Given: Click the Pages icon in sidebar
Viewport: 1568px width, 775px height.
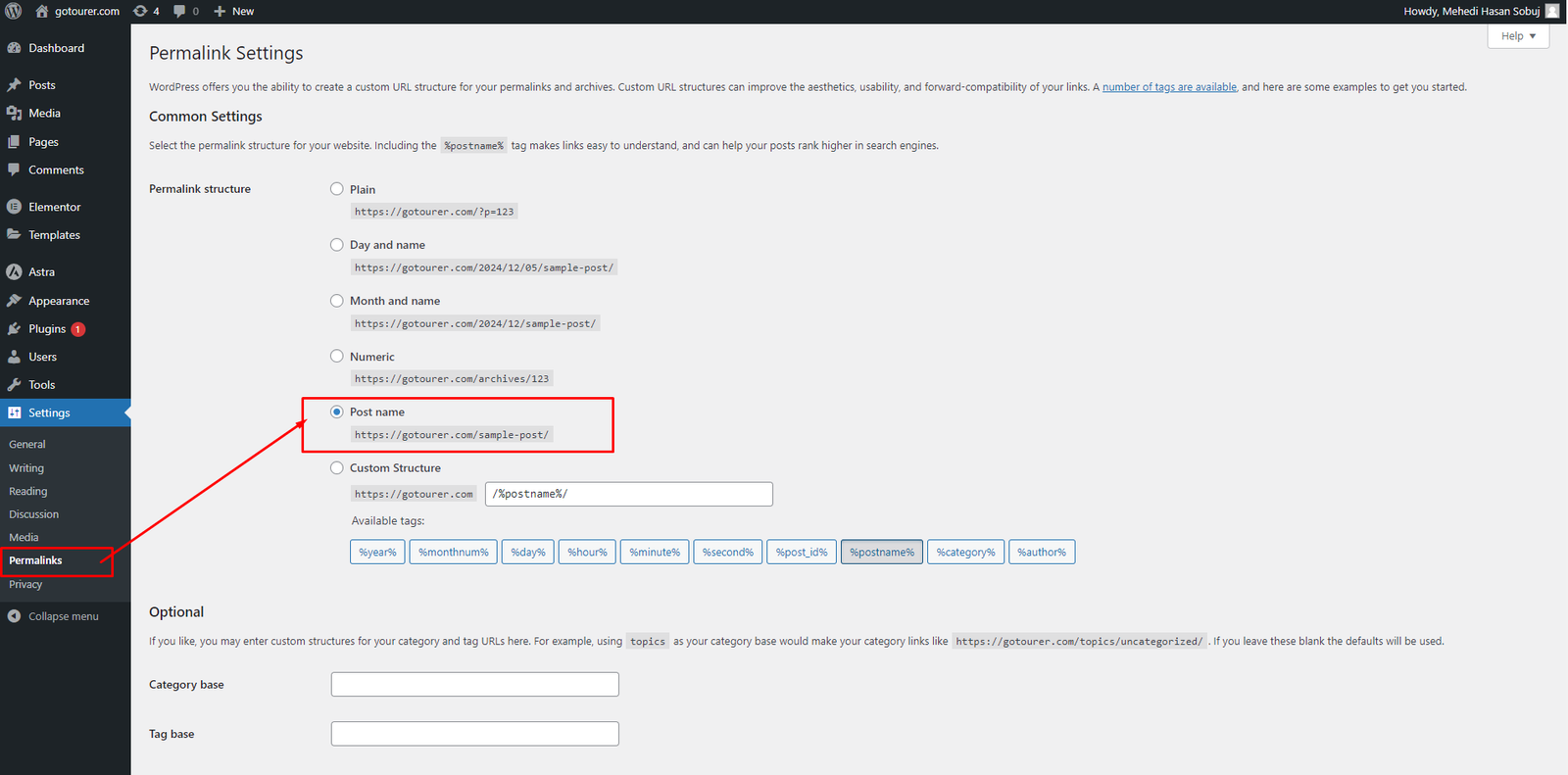Looking at the screenshot, I should click(x=14, y=142).
